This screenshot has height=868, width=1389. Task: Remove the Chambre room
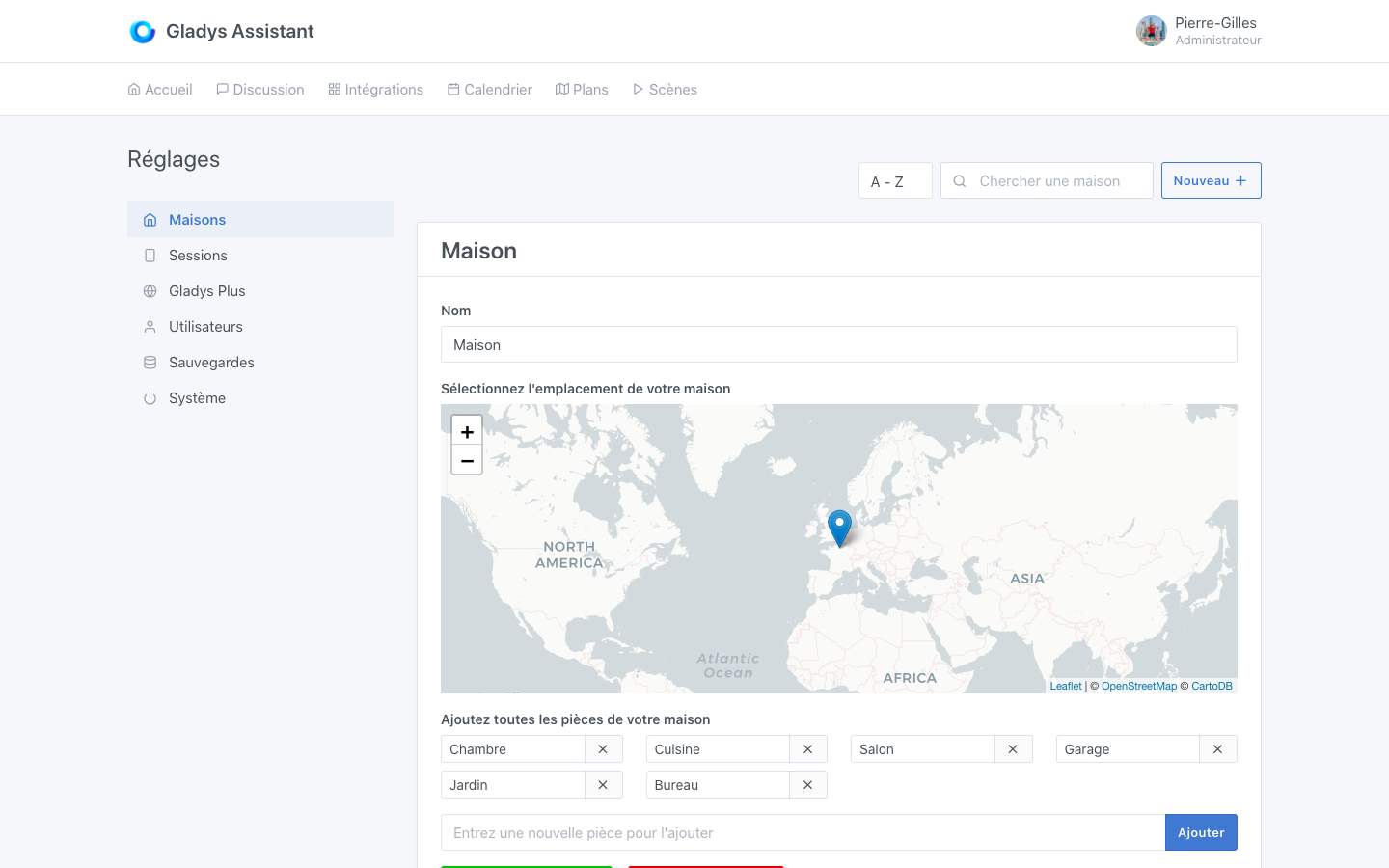(603, 748)
